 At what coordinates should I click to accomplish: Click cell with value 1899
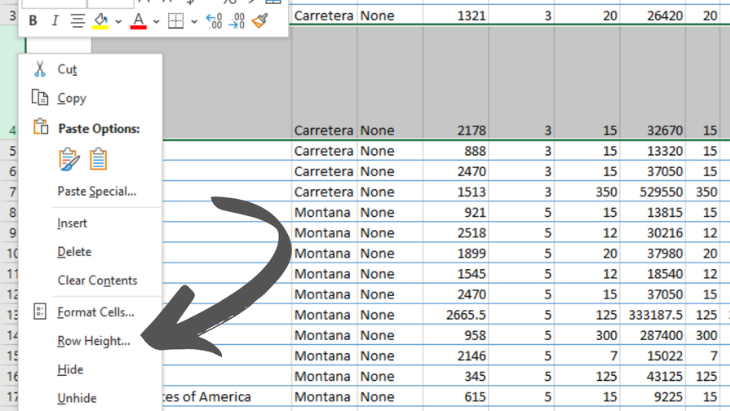tap(456, 253)
